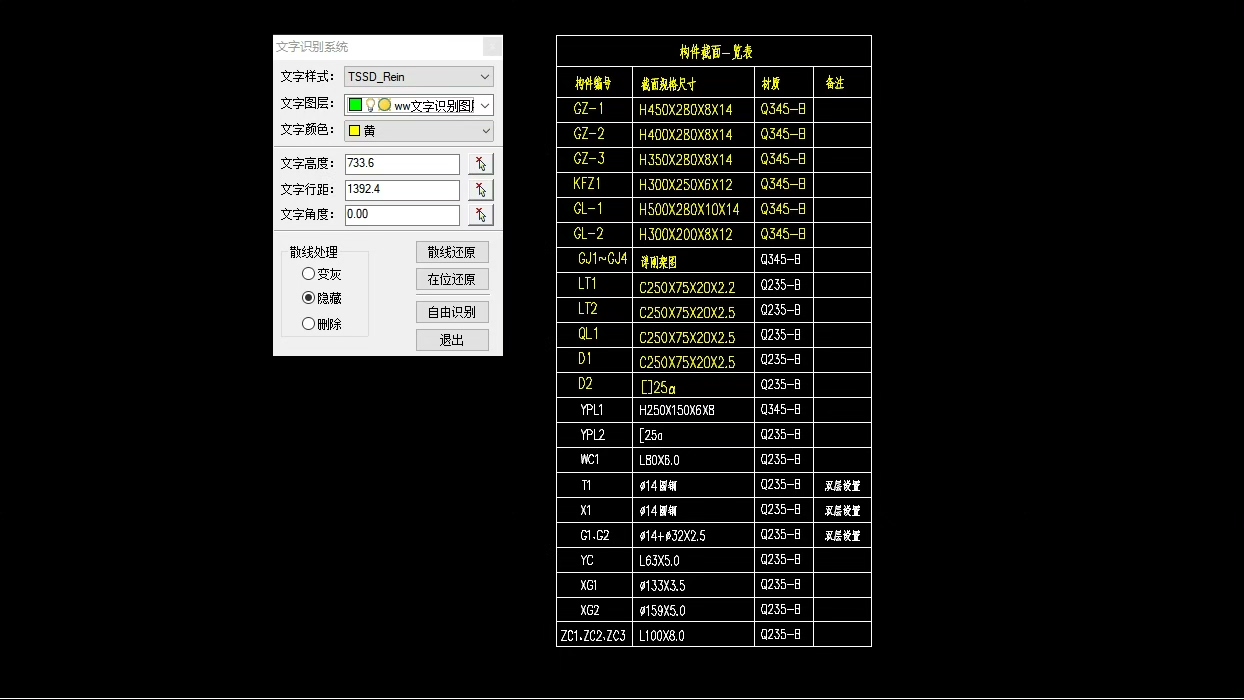Open the 文字颜色 color dropdown
This screenshot has width=1244, height=700.
pos(419,131)
